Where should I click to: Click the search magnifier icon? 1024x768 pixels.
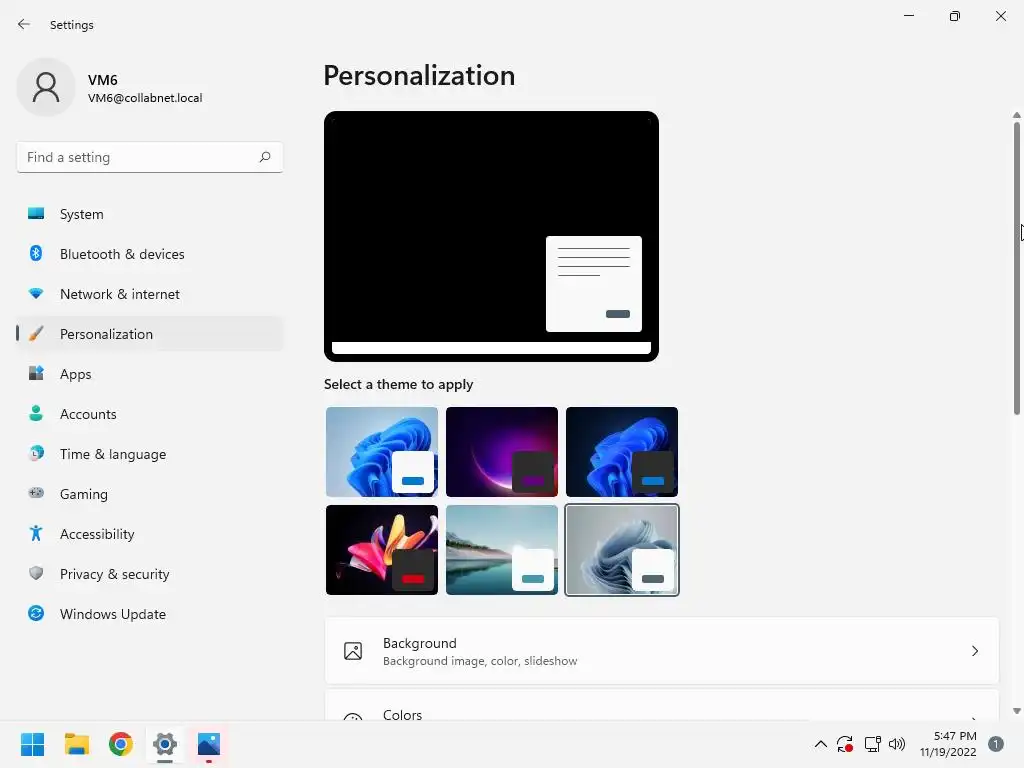click(264, 157)
